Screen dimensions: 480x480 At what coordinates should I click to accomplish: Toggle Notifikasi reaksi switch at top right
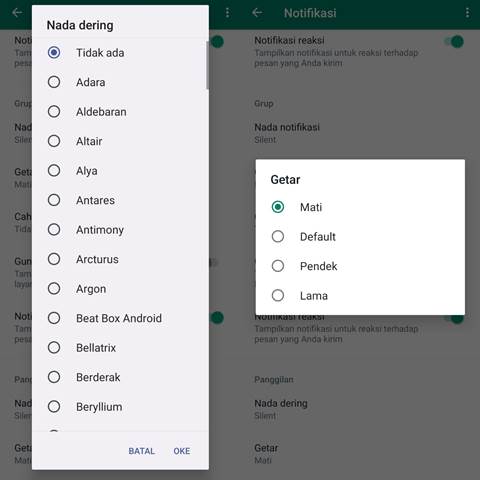coord(455,42)
